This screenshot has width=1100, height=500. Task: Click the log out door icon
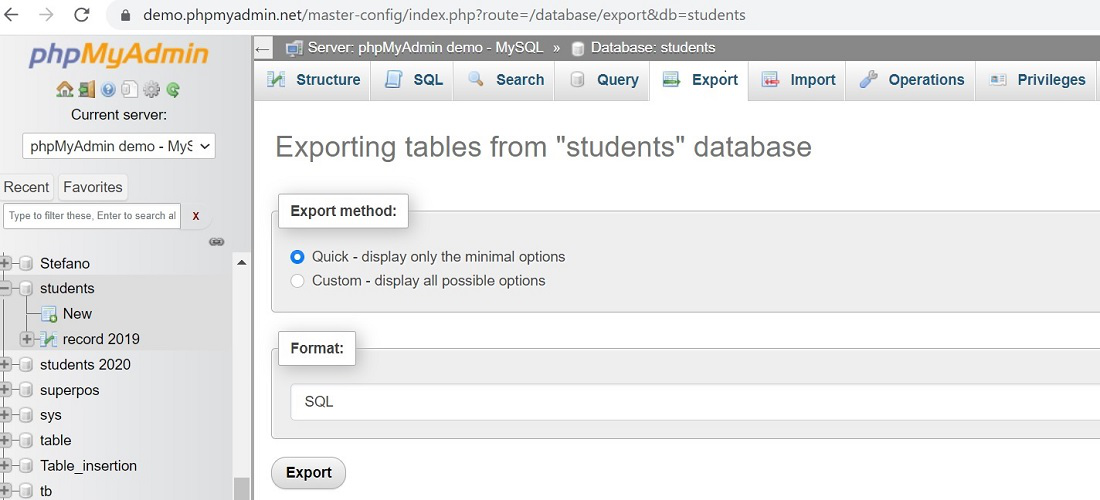tap(87, 89)
